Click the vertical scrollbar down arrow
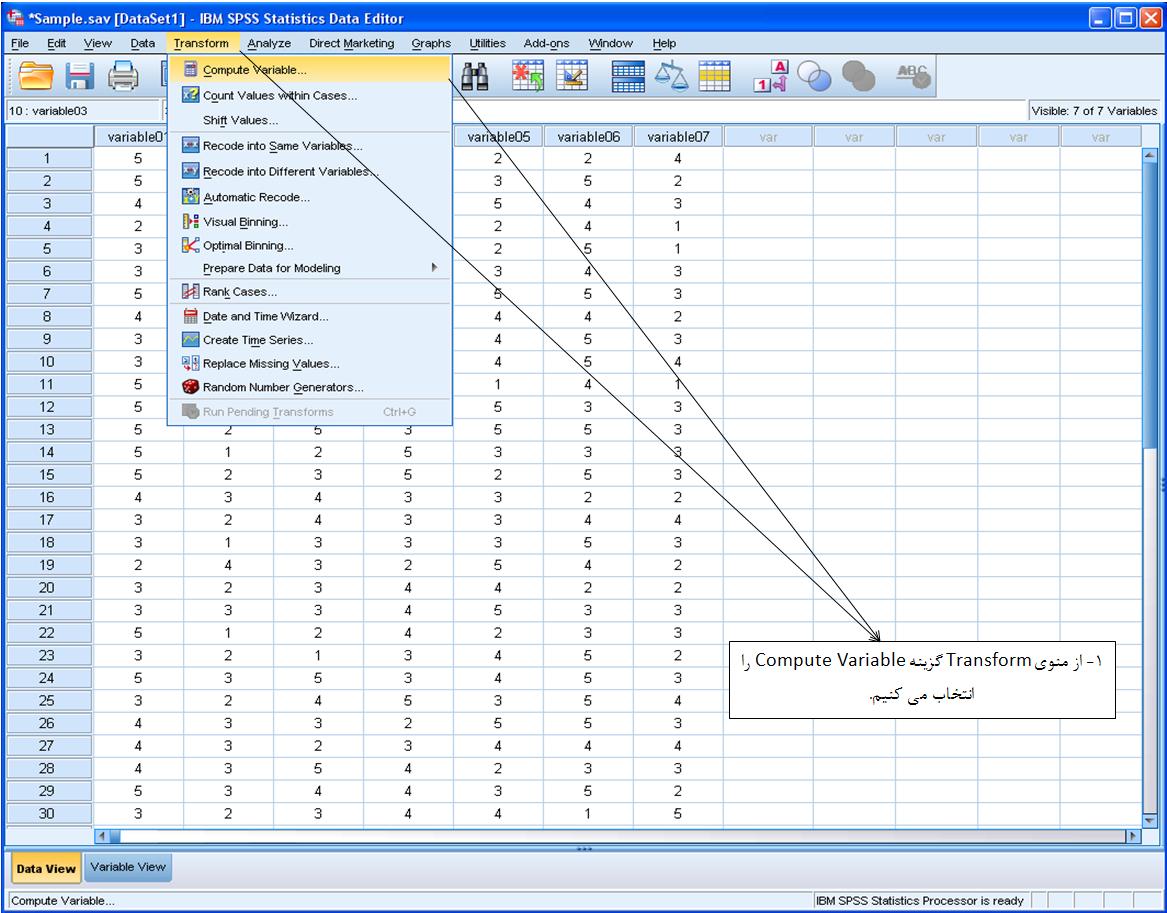The image size is (1167, 913). coord(1149,820)
